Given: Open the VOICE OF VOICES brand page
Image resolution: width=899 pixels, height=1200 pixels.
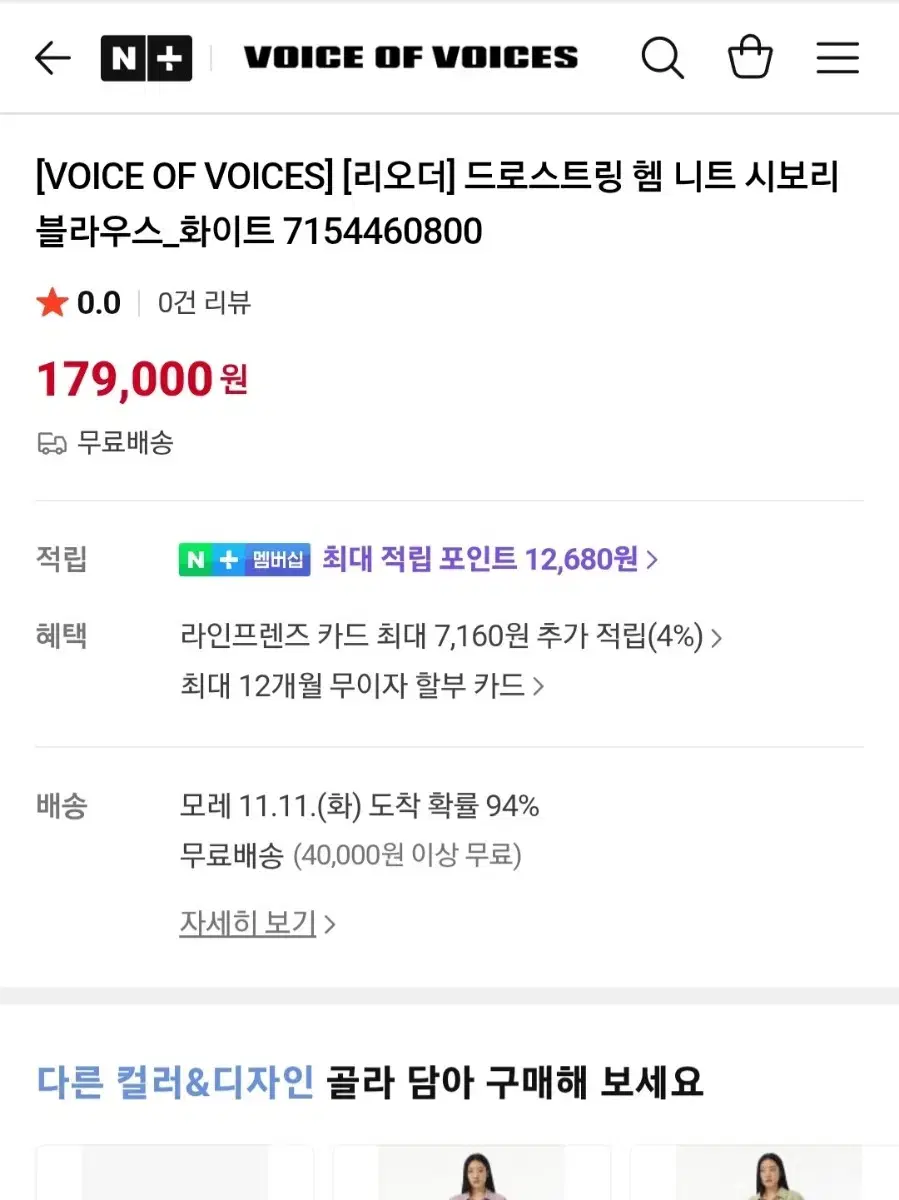Looking at the screenshot, I should pos(410,57).
